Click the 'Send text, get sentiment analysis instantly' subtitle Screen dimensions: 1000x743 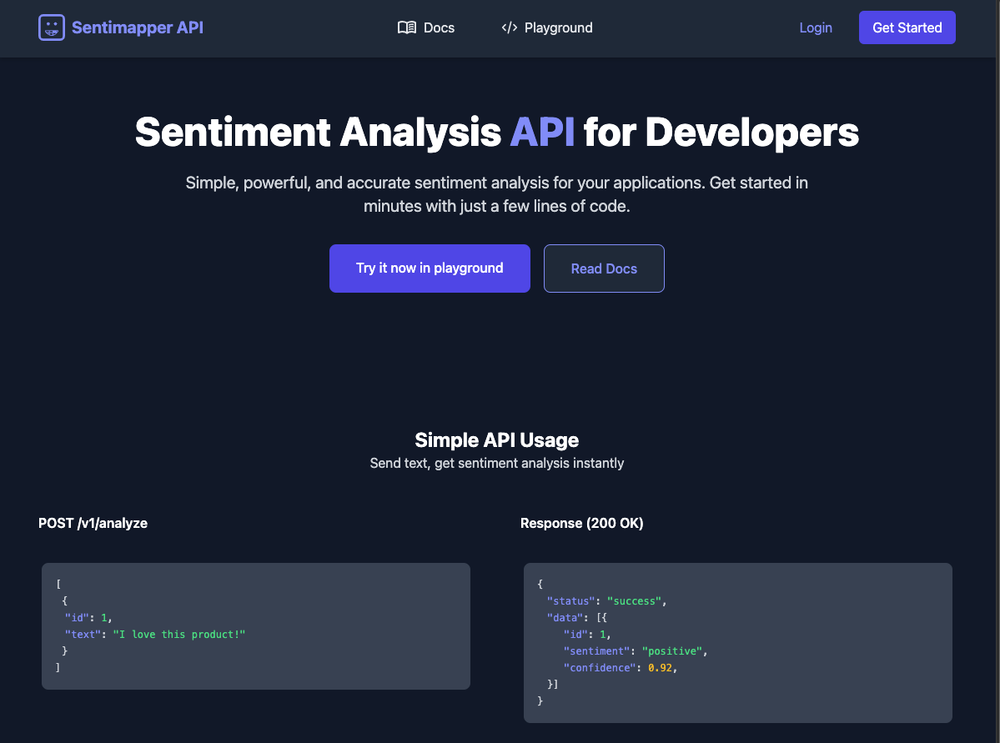point(497,464)
